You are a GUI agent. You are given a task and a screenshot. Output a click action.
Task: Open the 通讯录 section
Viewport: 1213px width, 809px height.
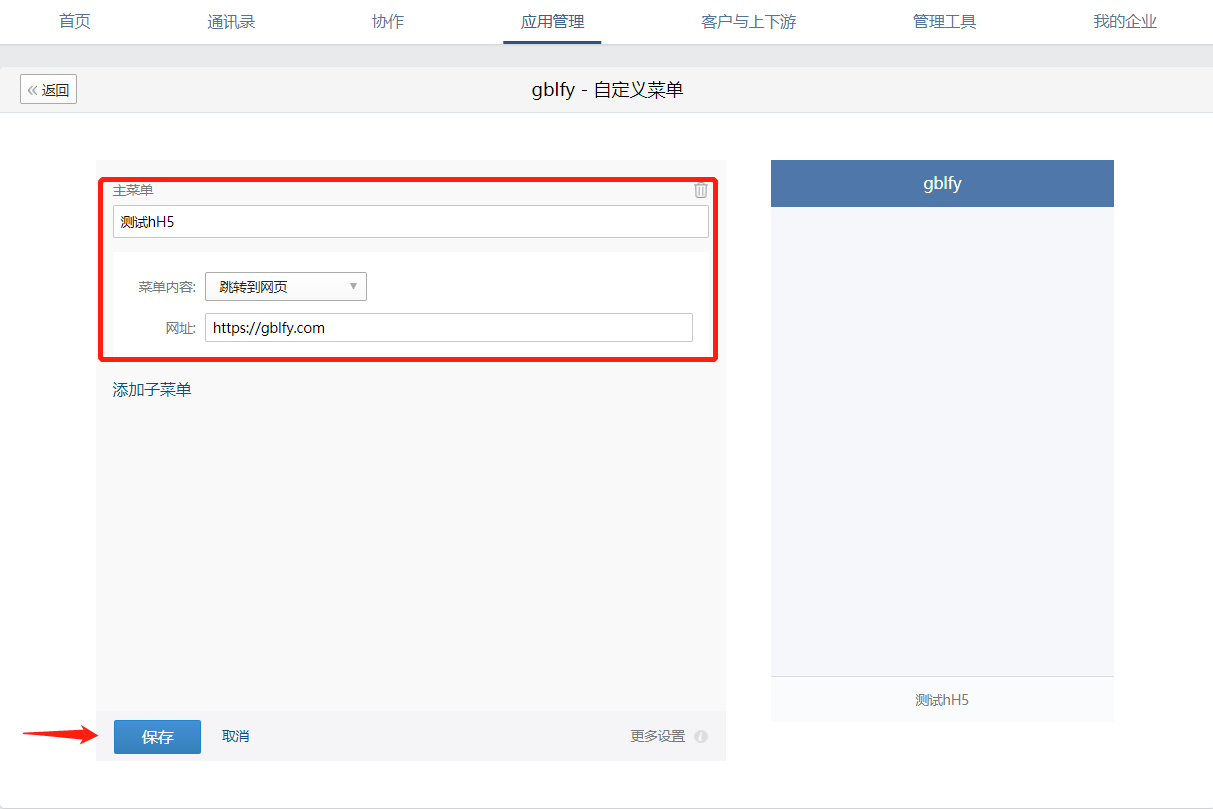[231, 21]
